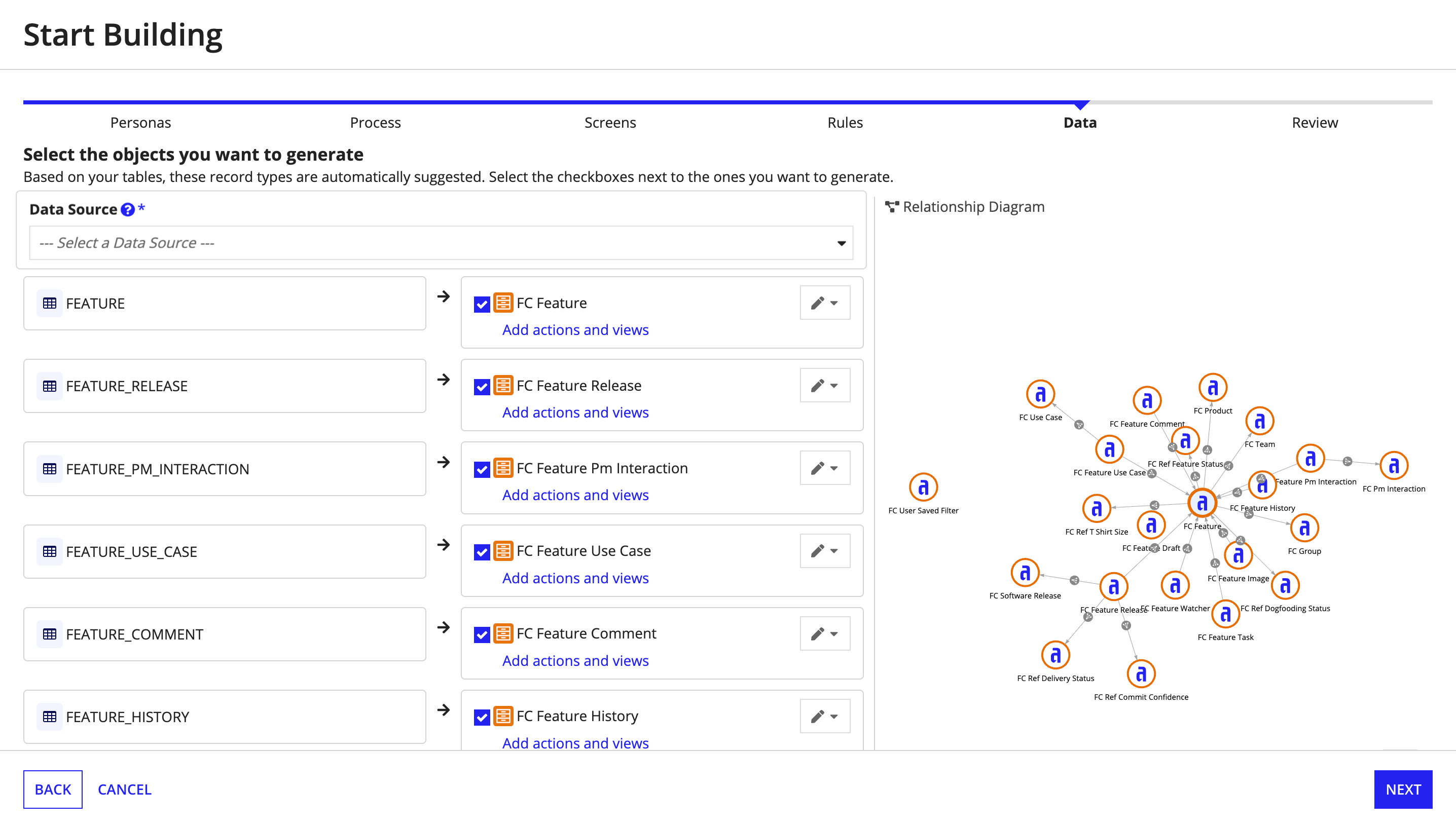
Task: Open edit dropdown for FC Feature Use Case
Action: coord(824,551)
